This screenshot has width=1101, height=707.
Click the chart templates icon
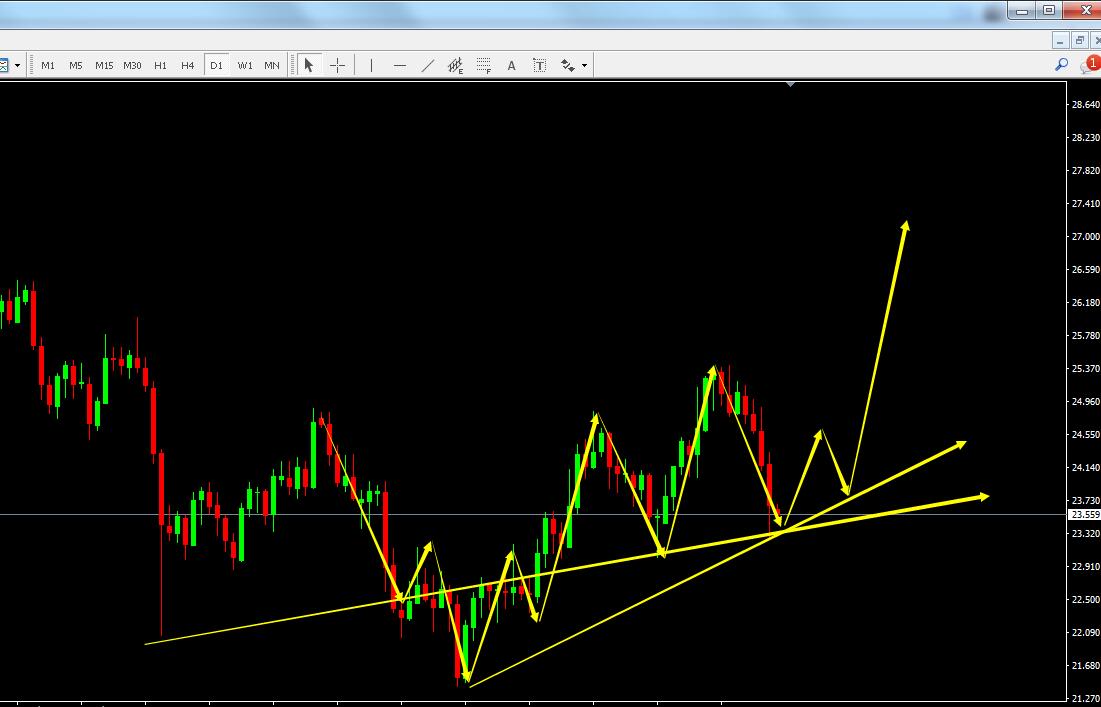tap(4, 65)
